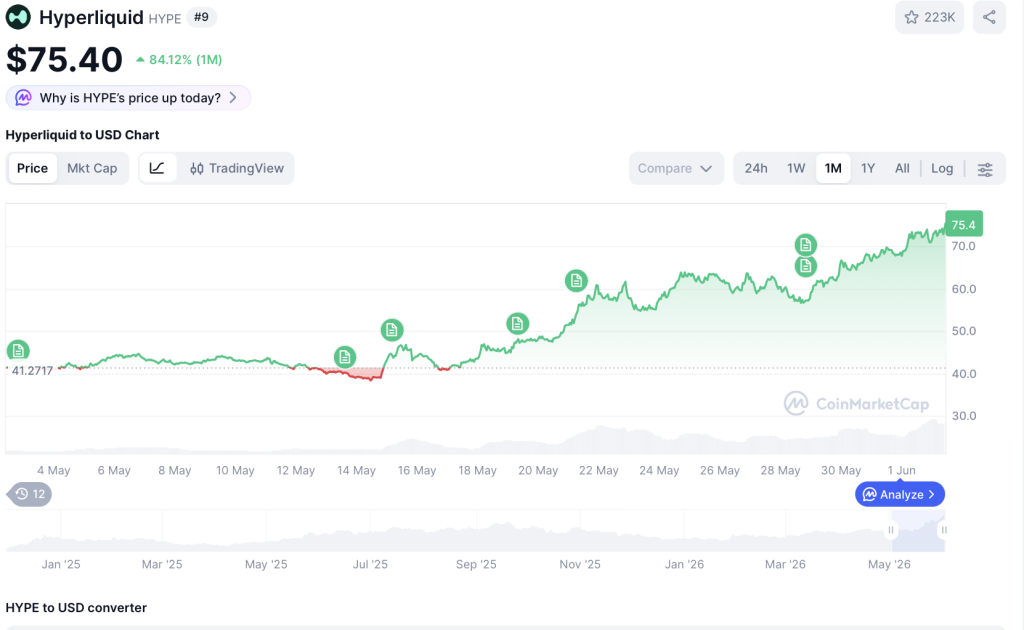The width and height of the screenshot is (1024, 630).
Task: Open the news marker above 16 May
Action: [x=392, y=330]
